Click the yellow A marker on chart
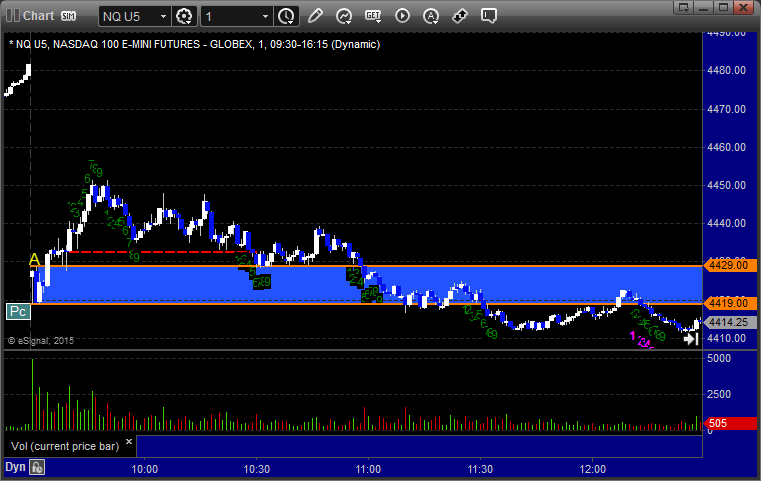The image size is (761, 481). coord(34,260)
